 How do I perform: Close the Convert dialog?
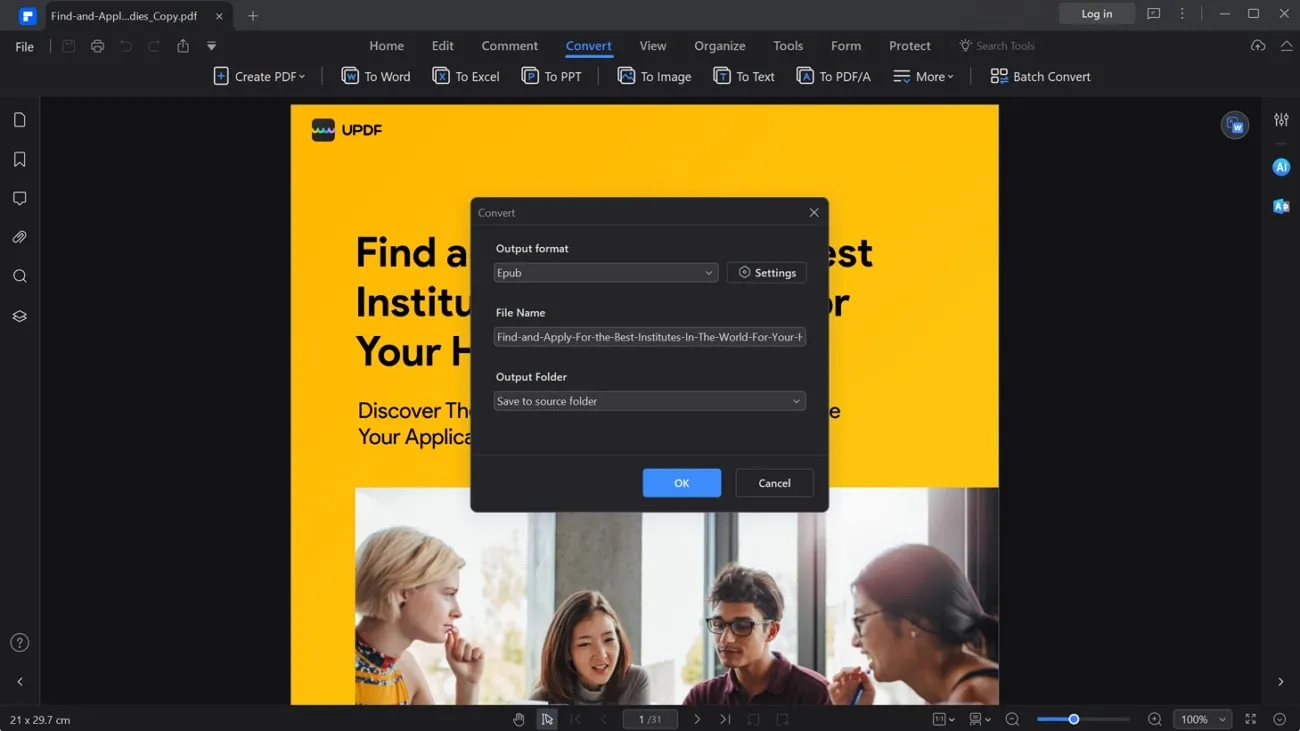point(814,212)
